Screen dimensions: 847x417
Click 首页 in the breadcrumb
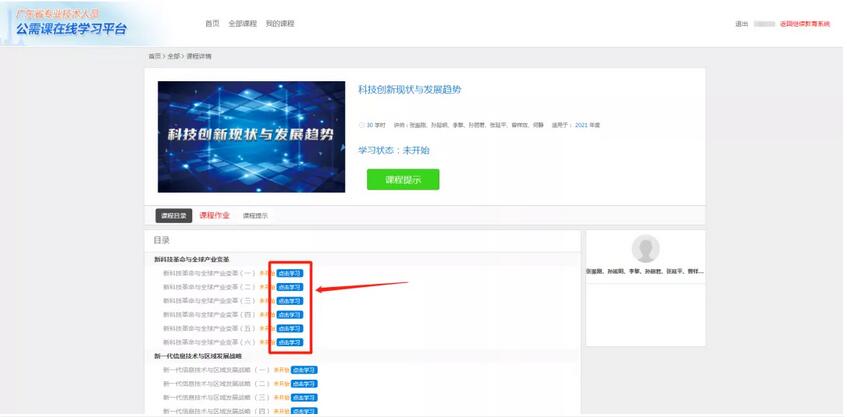(x=155, y=56)
